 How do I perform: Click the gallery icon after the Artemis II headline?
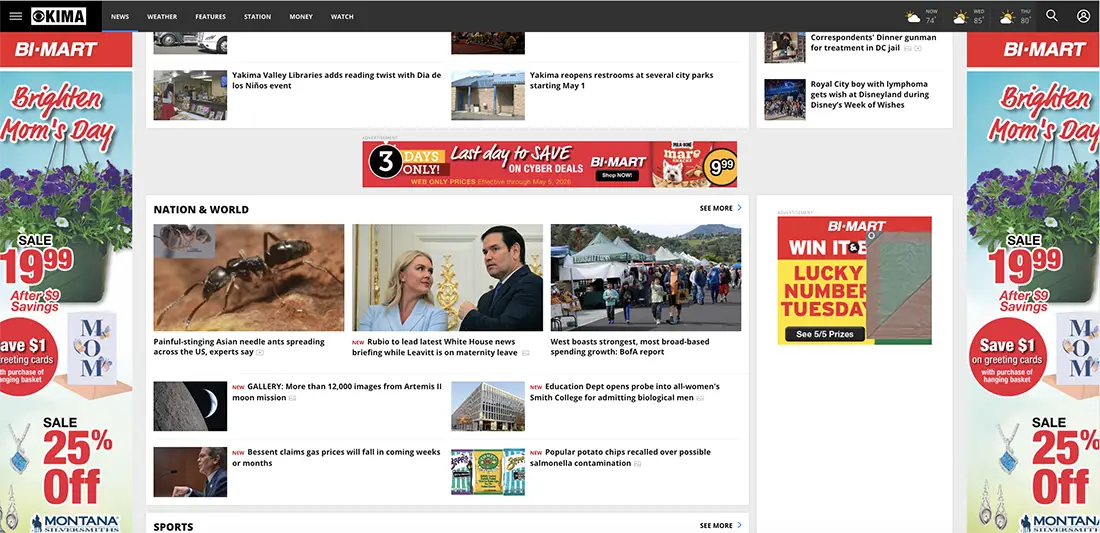[293, 398]
